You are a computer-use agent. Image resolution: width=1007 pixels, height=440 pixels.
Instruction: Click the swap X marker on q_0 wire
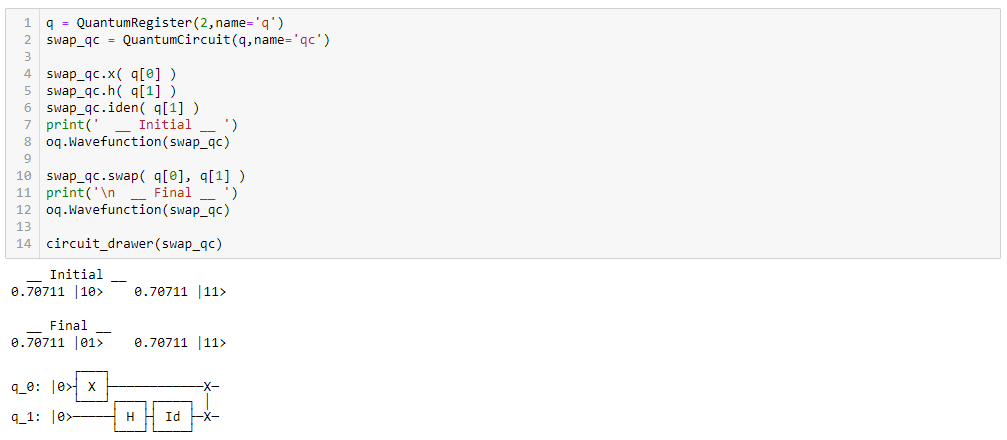pos(207,387)
